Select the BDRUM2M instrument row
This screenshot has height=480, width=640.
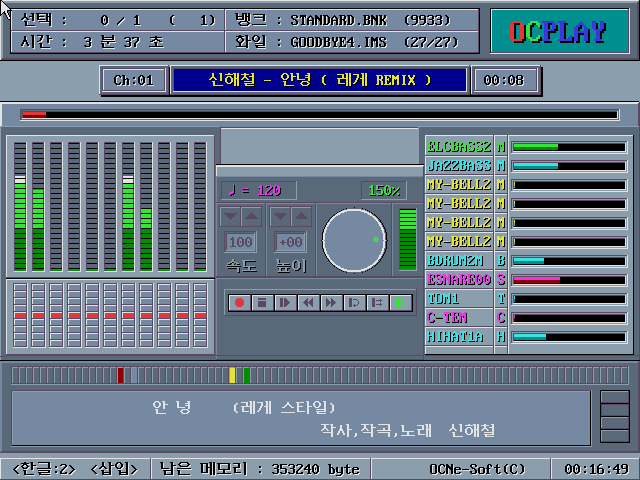[459, 261]
